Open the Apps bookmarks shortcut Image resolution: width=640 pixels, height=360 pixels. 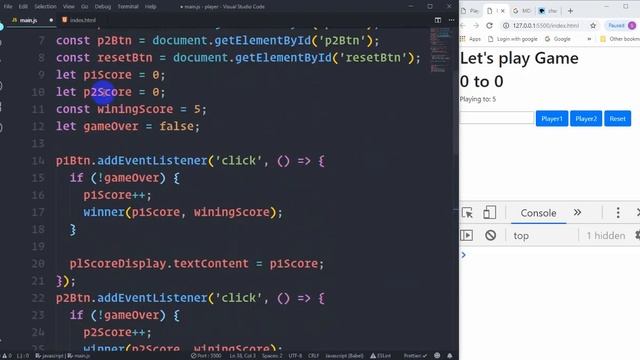pyautogui.click(x=470, y=39)
